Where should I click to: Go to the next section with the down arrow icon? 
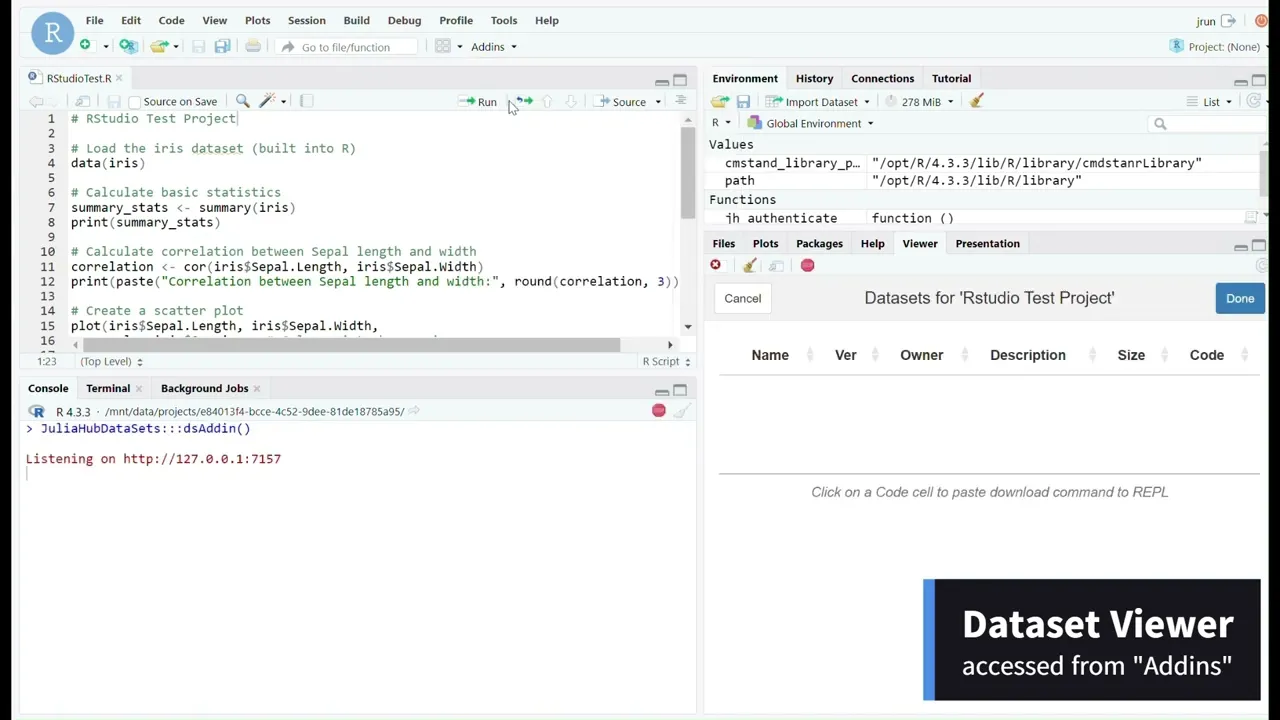(571, 101)
